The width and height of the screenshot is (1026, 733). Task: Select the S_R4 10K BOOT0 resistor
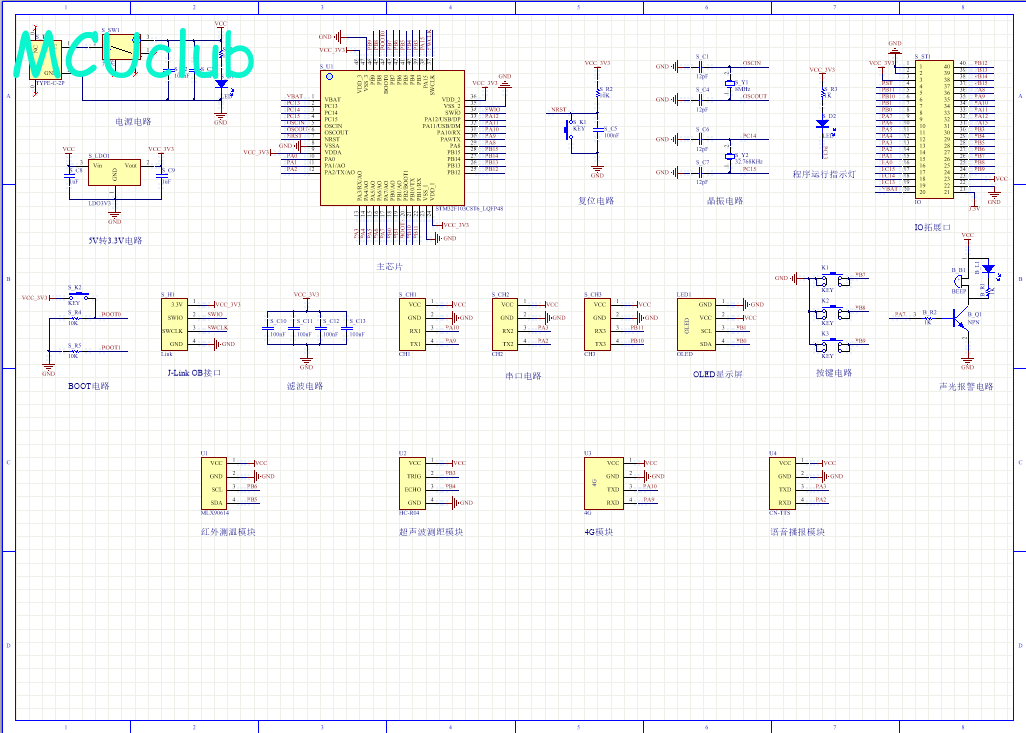point(75,319)
